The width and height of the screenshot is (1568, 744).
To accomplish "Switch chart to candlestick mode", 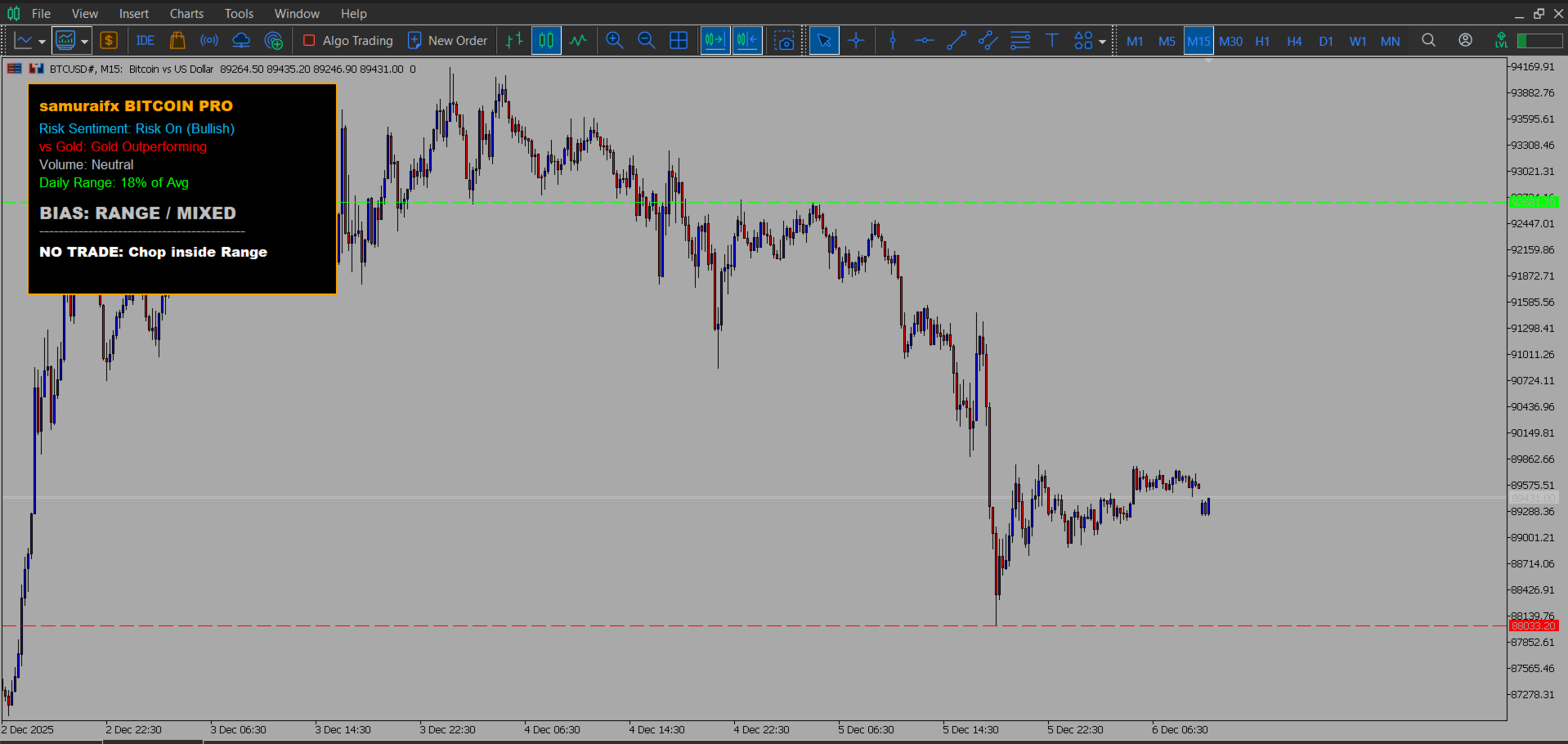I will 546,40.
